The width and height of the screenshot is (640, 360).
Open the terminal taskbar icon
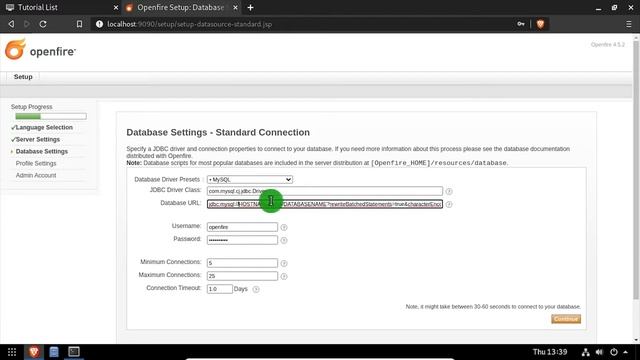click(74, 351)
